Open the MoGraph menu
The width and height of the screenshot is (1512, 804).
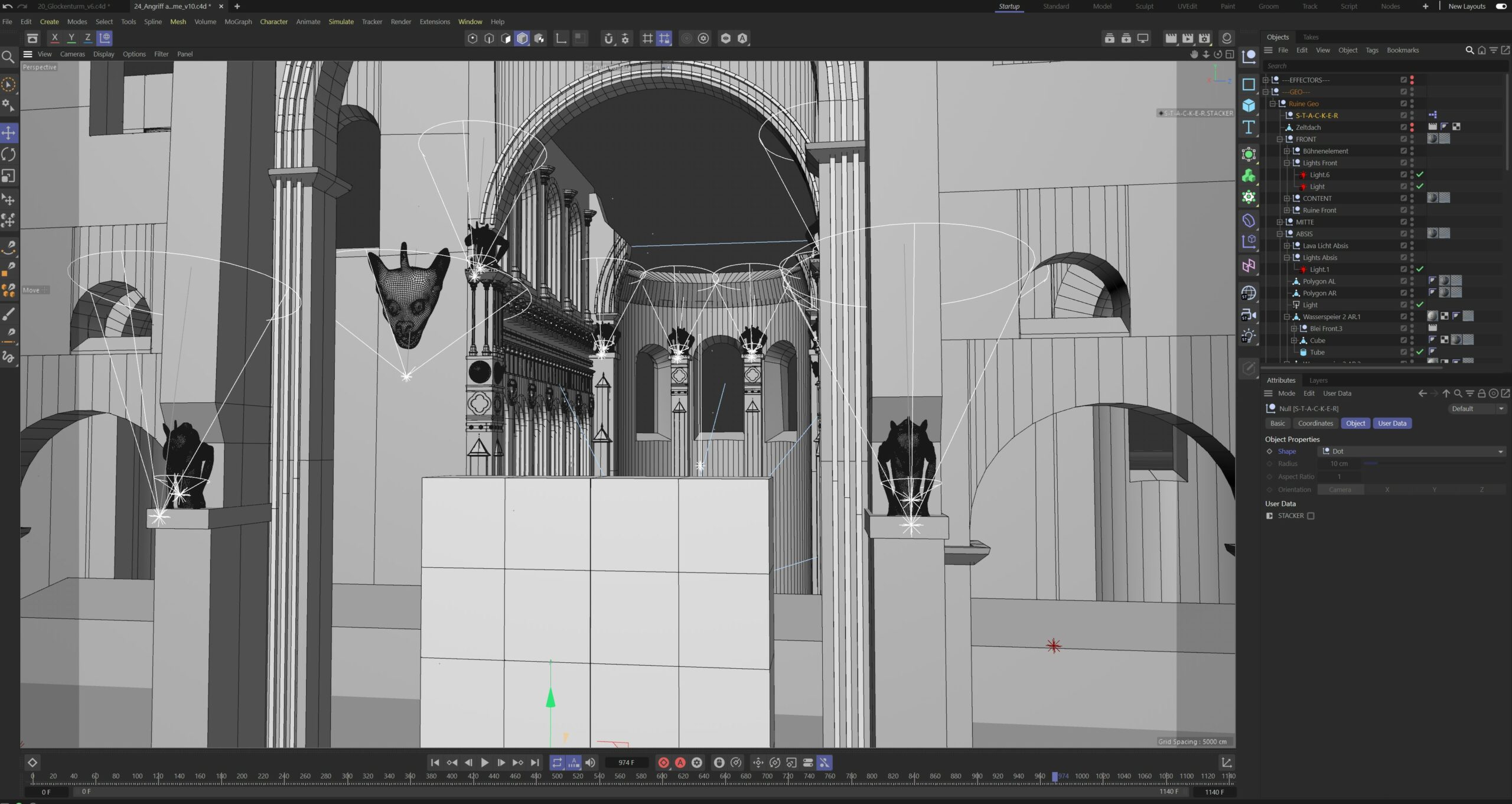[238, 22]
